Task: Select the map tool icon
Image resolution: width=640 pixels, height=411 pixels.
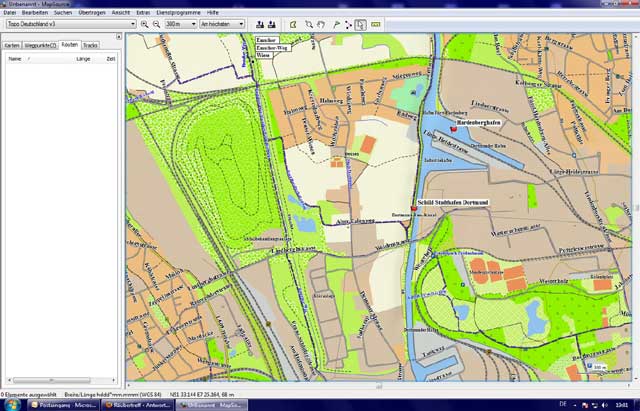Action: pyautogui.click(x=293, y=23)
